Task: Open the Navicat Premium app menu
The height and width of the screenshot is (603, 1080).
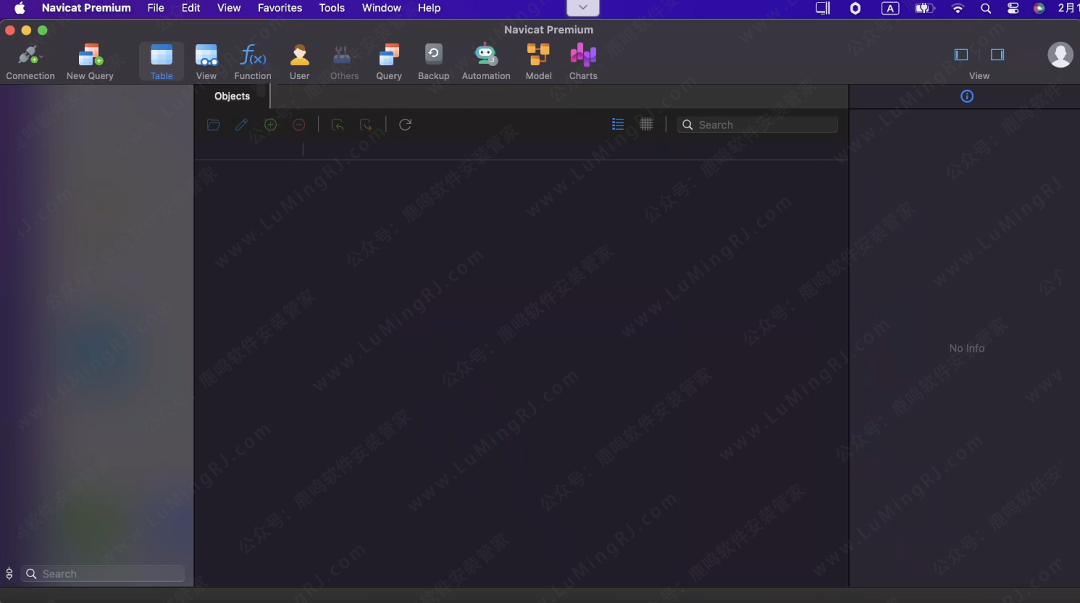Action: [86, 8]
